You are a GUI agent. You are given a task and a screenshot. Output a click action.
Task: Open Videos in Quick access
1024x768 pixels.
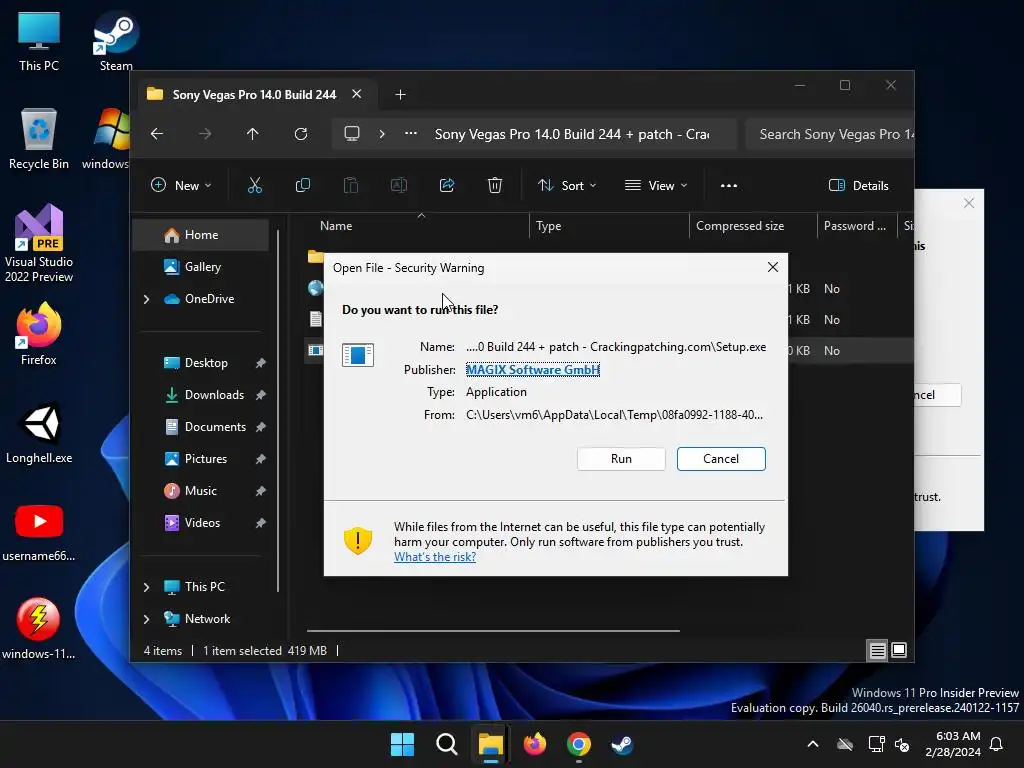202,522
